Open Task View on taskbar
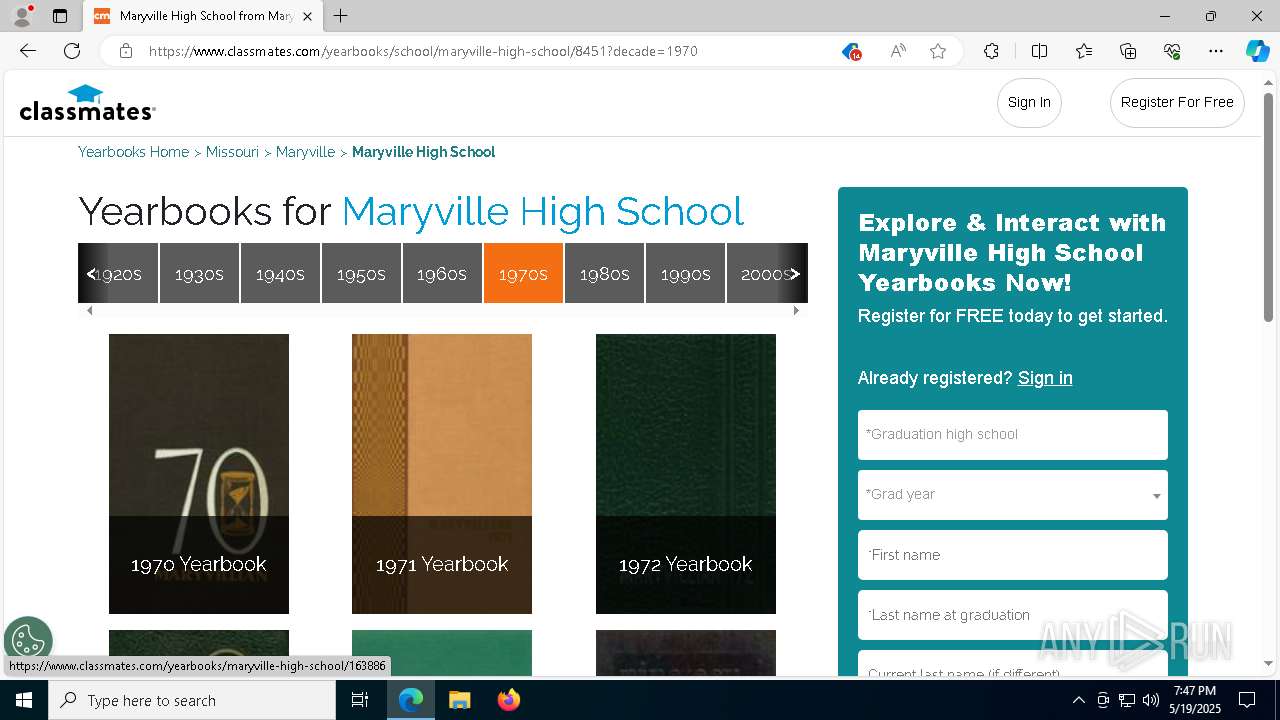Viewport: 1280px width, 720px height. (x=360, y=700)
